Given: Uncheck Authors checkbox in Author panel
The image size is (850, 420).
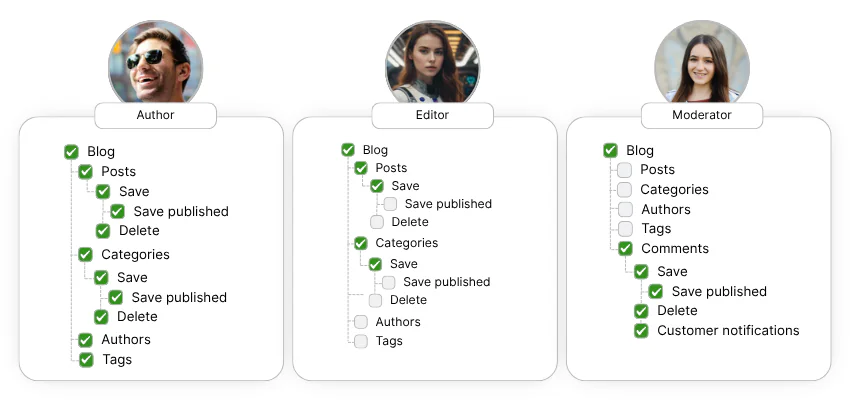Looking at the screenshot, I should 86,340.
